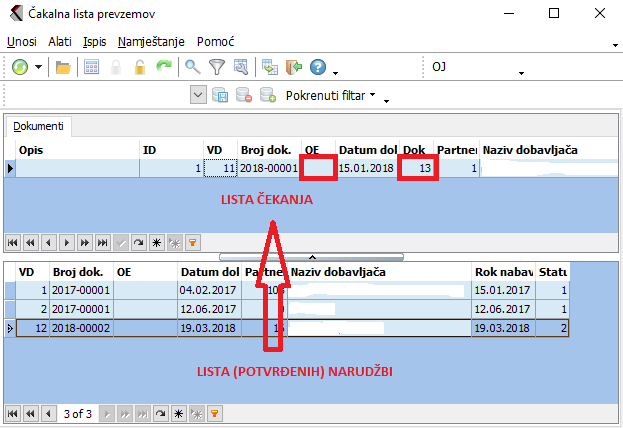Expand the Pokrenuti filtar dropdown
Viewport: 623px width, 428px height.
point(372,96)
